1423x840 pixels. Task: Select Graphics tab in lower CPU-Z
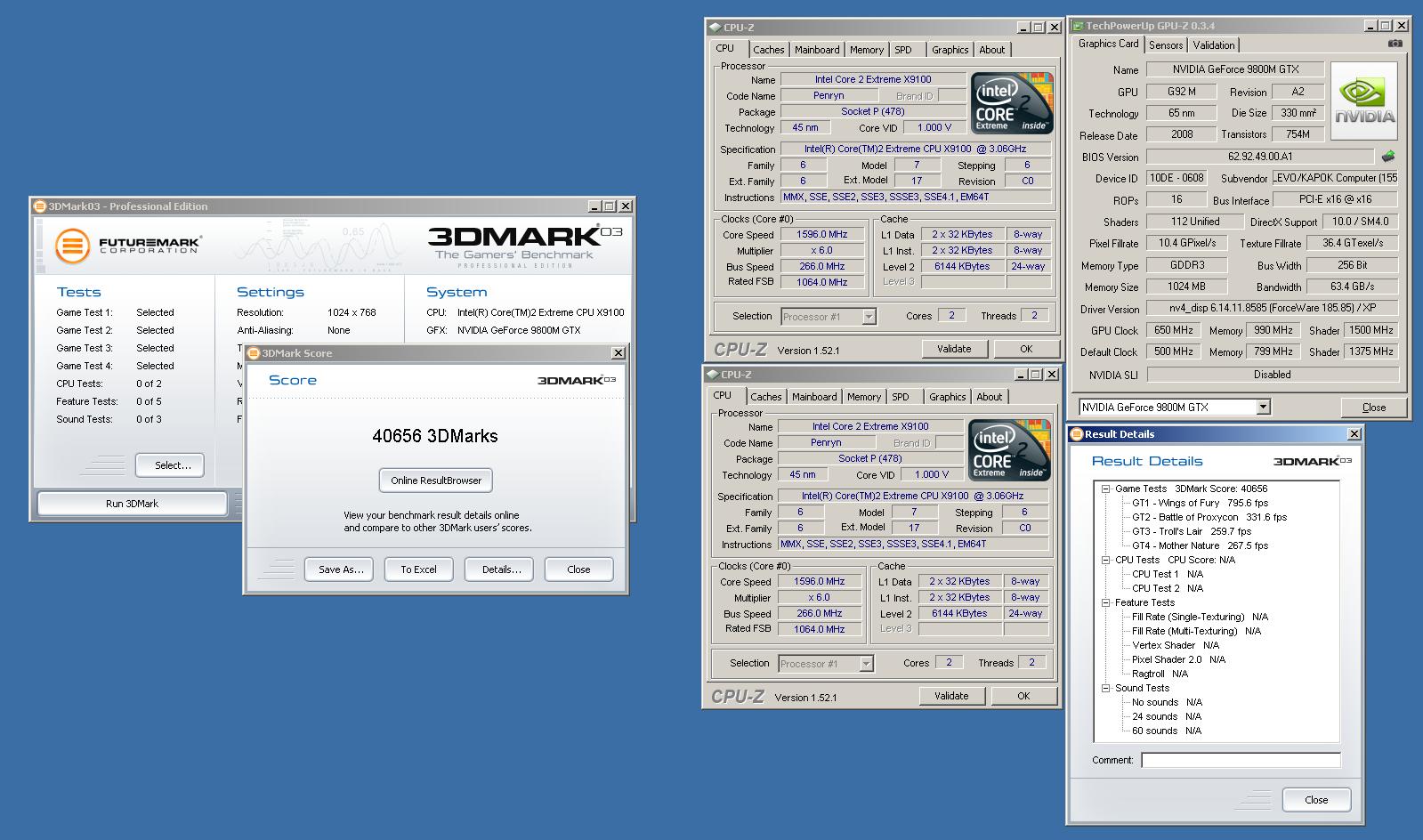(947, 397)
